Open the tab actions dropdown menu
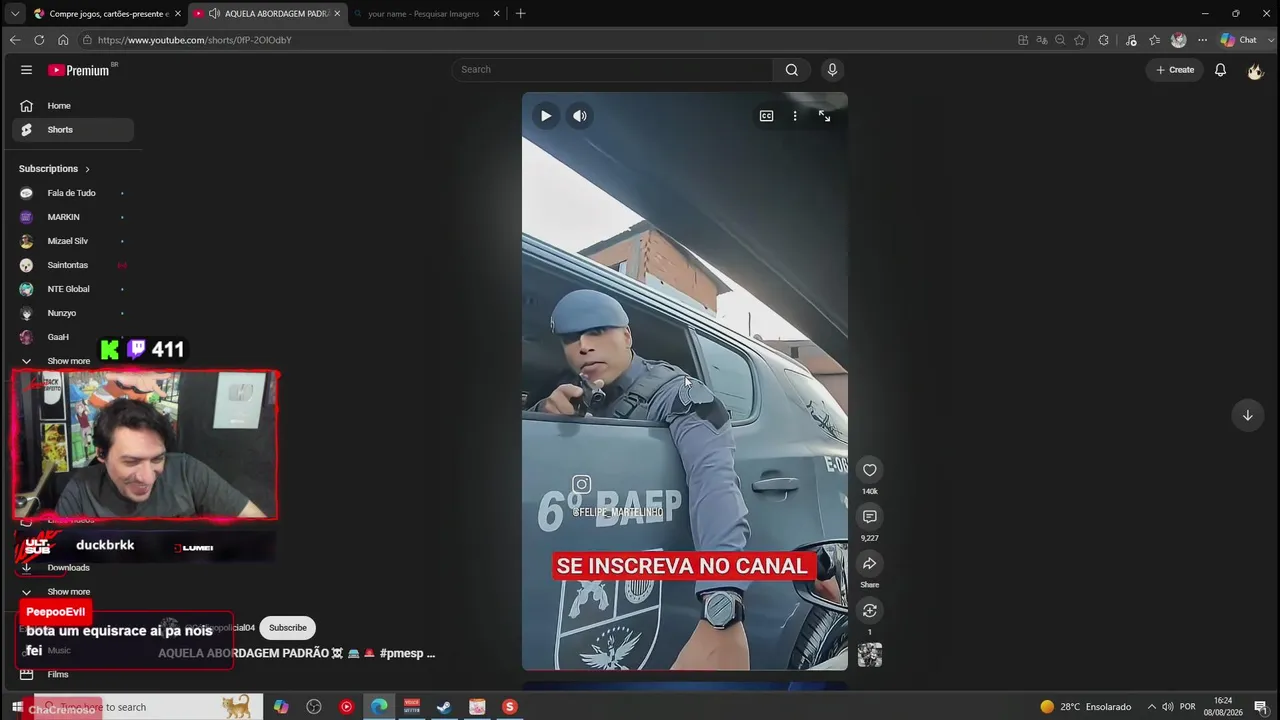The height and width of the screenshot is (720, 1280). tap(14, 14)
